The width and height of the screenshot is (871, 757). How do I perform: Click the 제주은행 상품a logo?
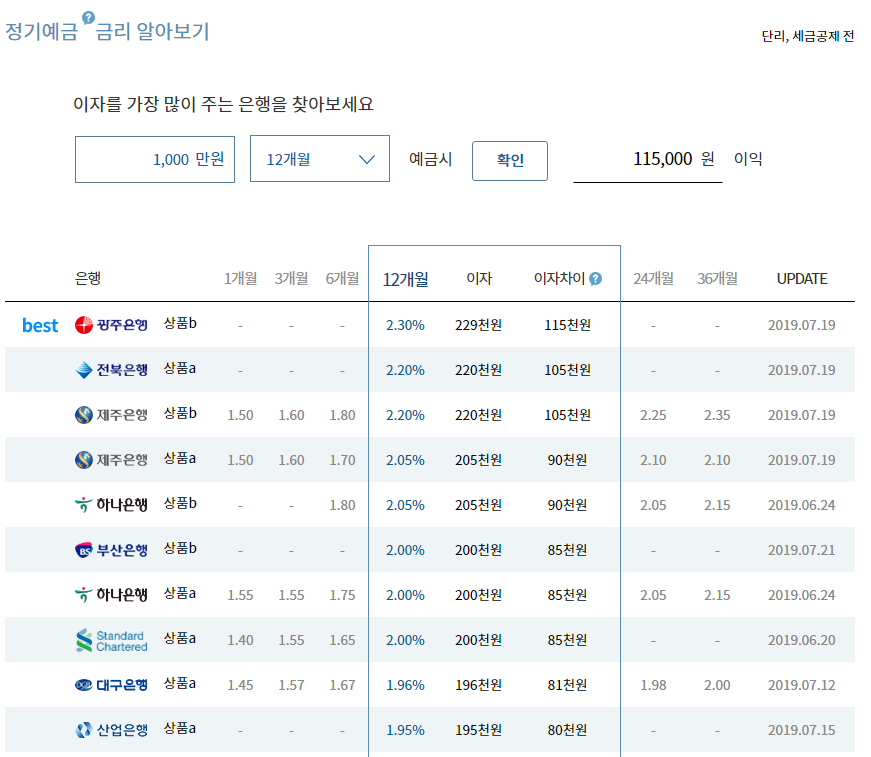coord(111,460)
